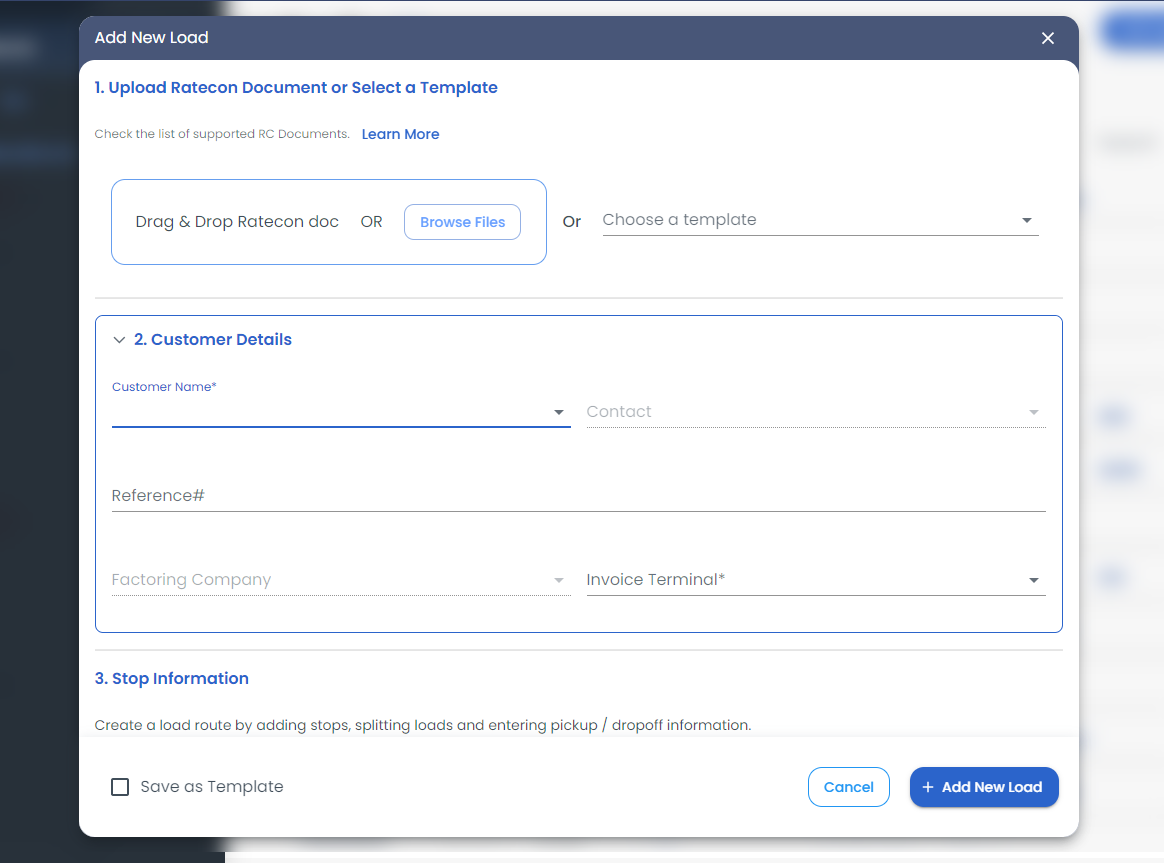This screenshot has height=863, width=1164.
Task: Open the Learn More link
Action: point(400,134)
